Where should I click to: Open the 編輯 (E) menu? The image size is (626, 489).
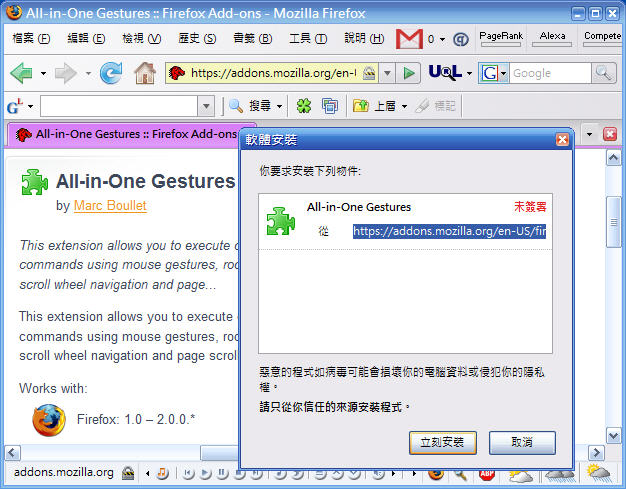[x=86, y=38]
